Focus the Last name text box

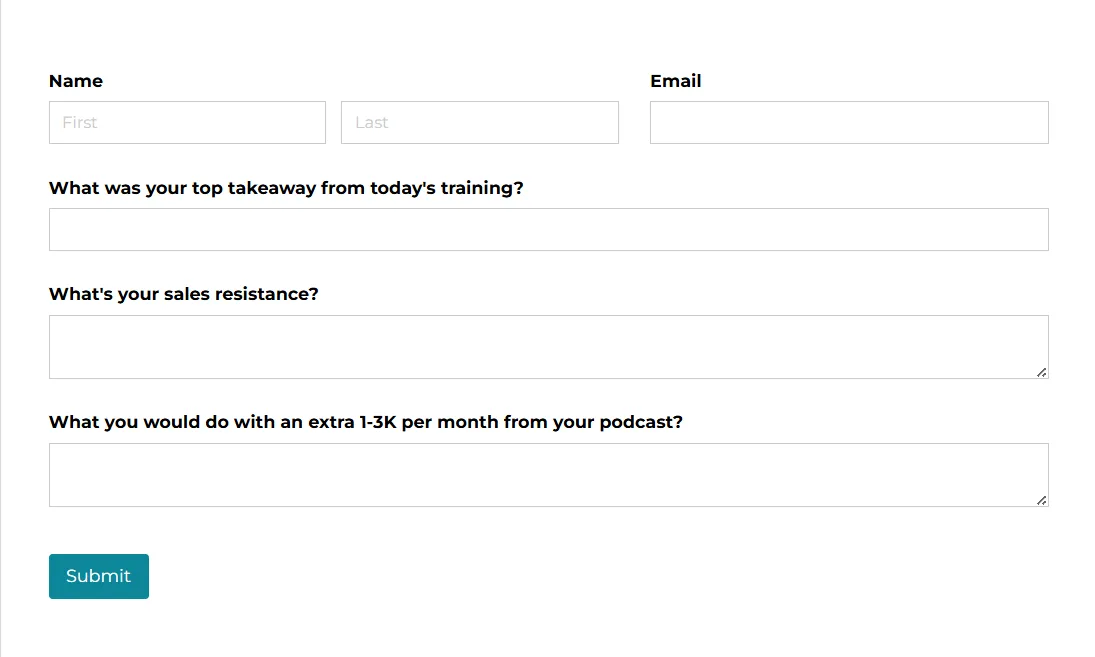pos(479,122)
